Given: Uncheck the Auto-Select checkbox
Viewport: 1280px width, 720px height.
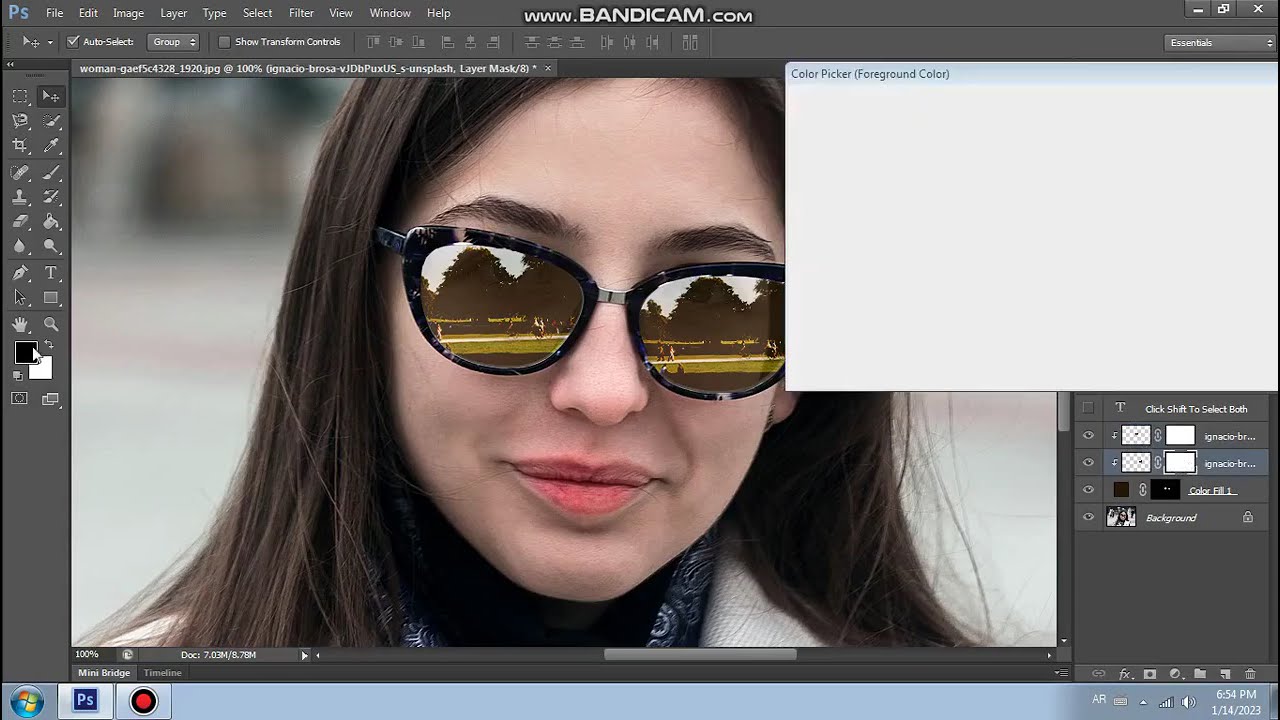Looking at the screenshot, I should point(73,42).
